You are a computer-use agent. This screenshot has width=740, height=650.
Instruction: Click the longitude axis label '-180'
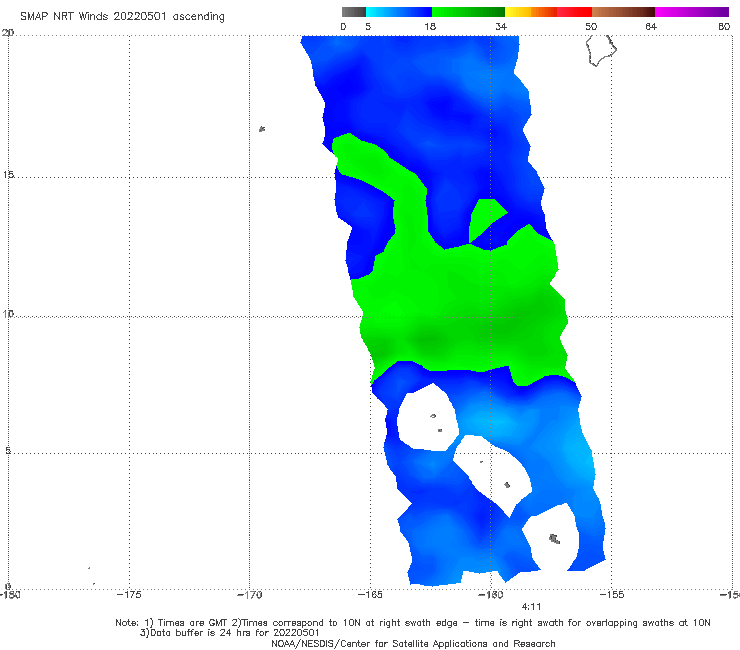click(9, 595)
